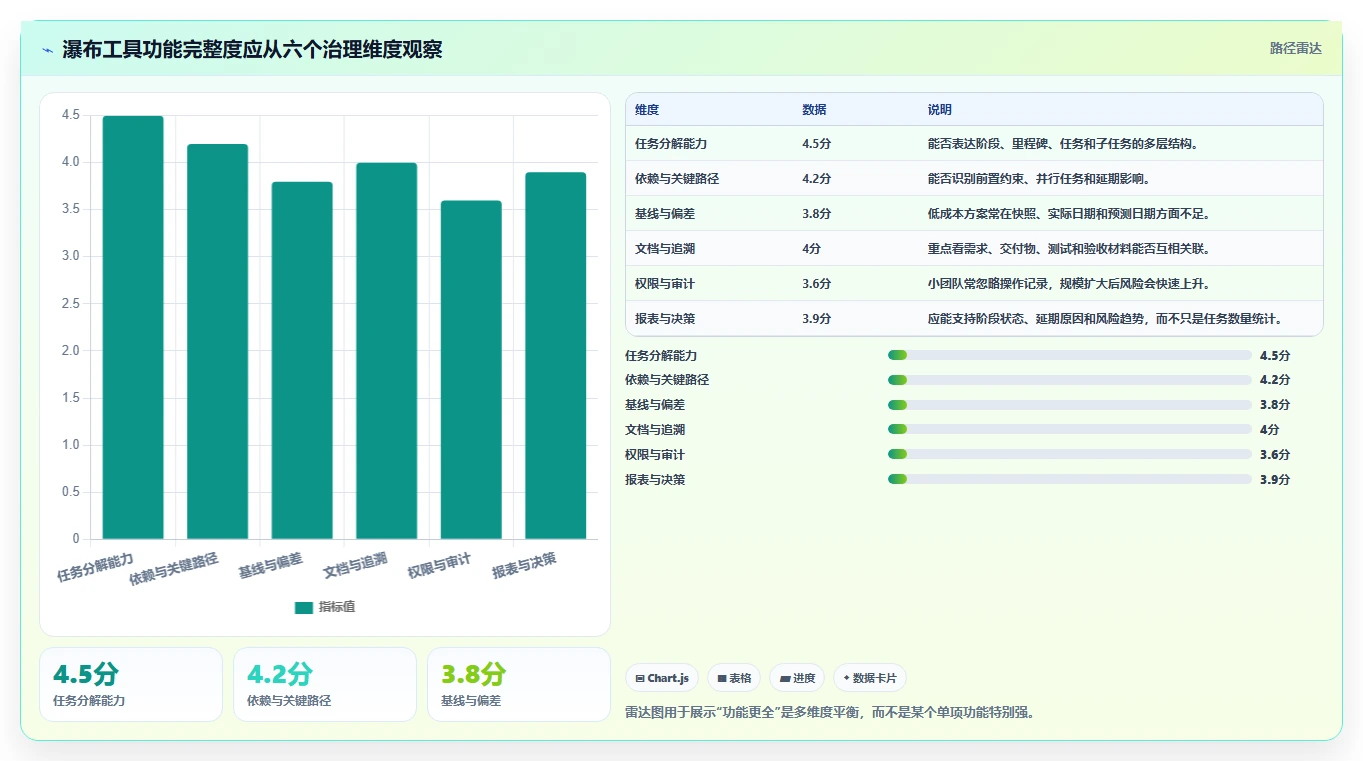Select the Chart.js tag chip
Image resolution: width=1363 pixels, height=761 pixels.
point(662,678)
